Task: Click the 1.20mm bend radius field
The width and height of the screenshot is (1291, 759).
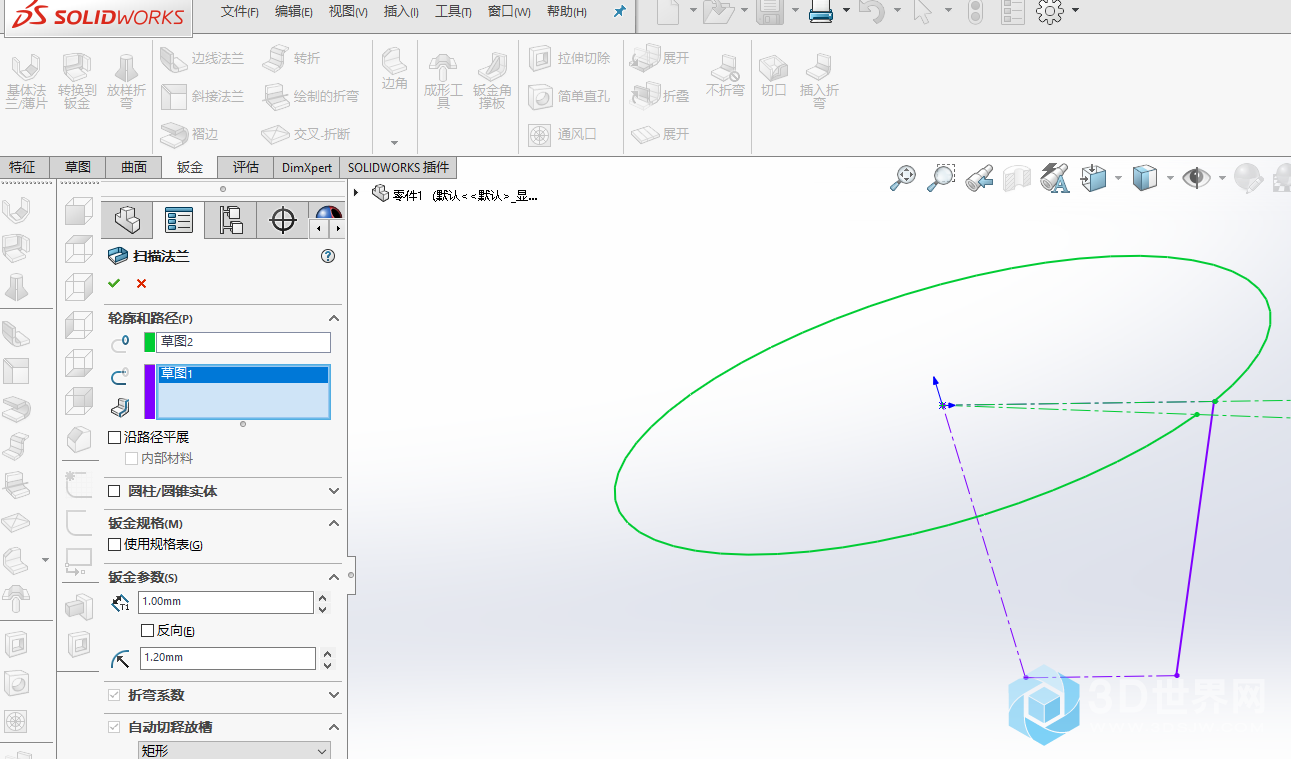Action: click(226, 658)
